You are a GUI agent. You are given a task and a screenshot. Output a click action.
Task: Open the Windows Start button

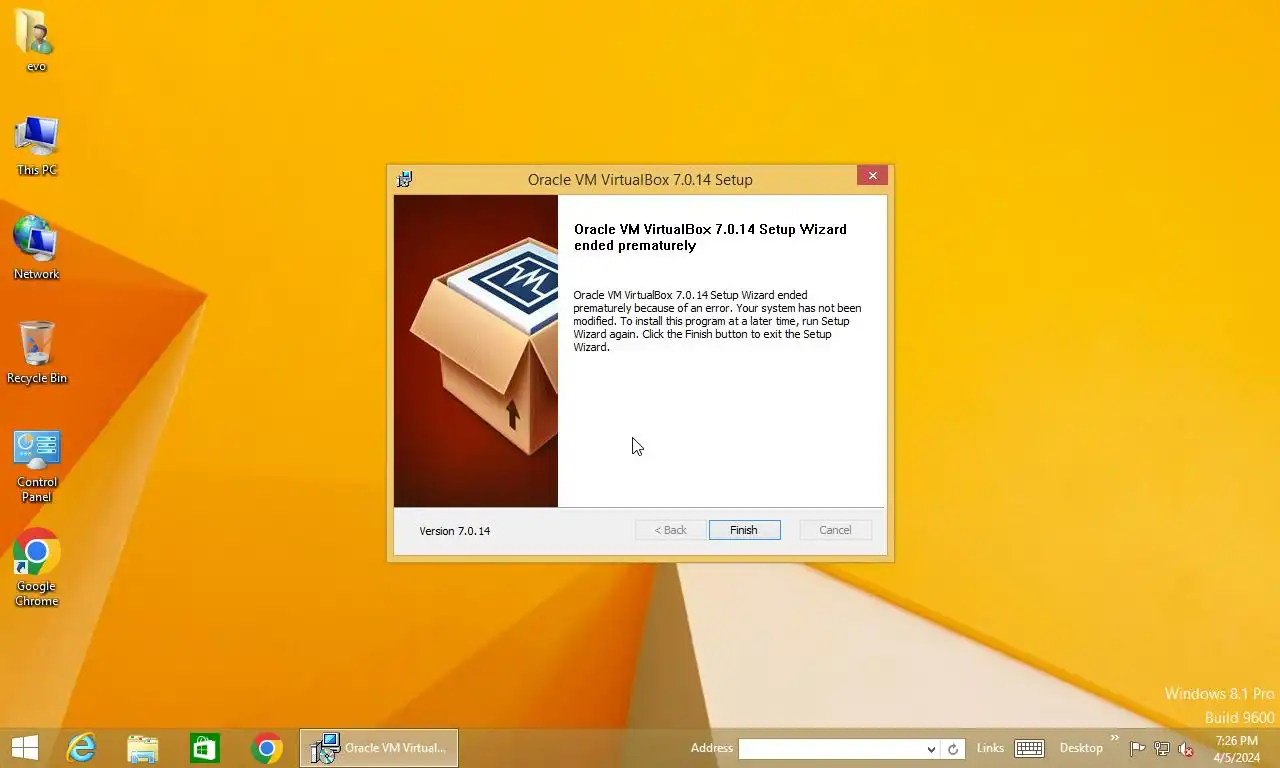click(25, 748)
